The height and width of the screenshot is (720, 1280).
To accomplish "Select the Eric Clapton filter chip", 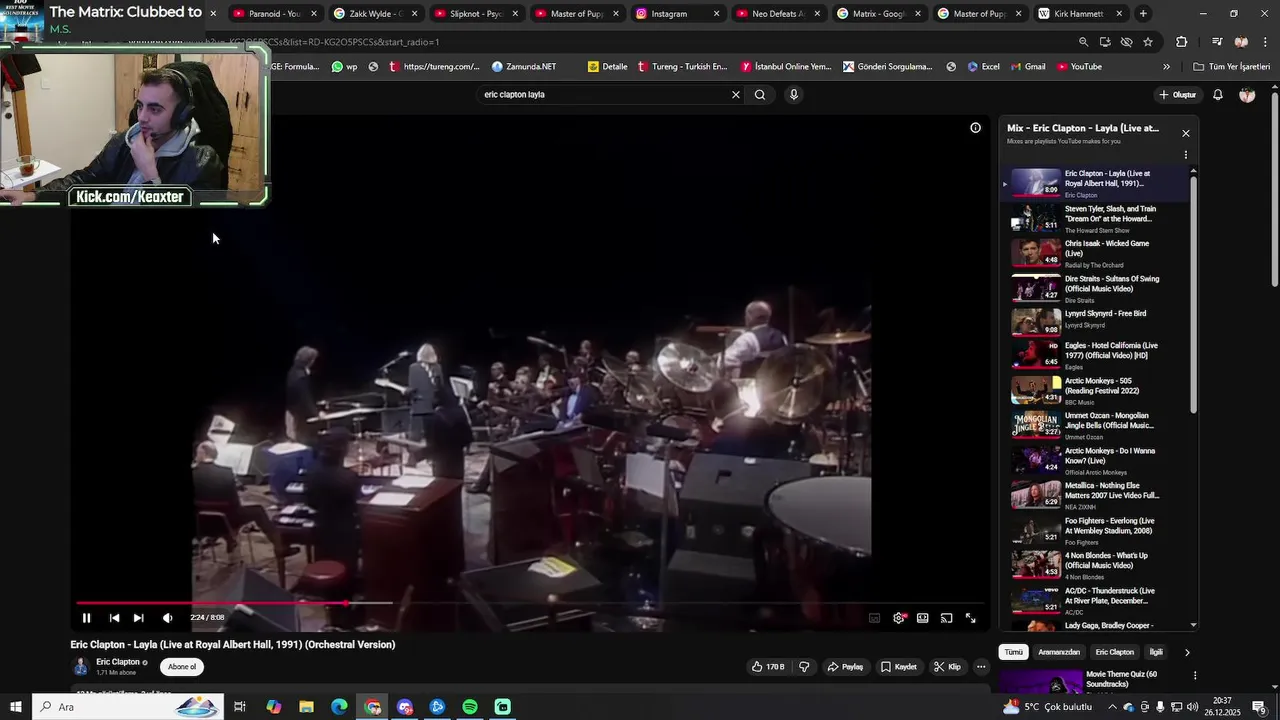I will coord(1114,652).
